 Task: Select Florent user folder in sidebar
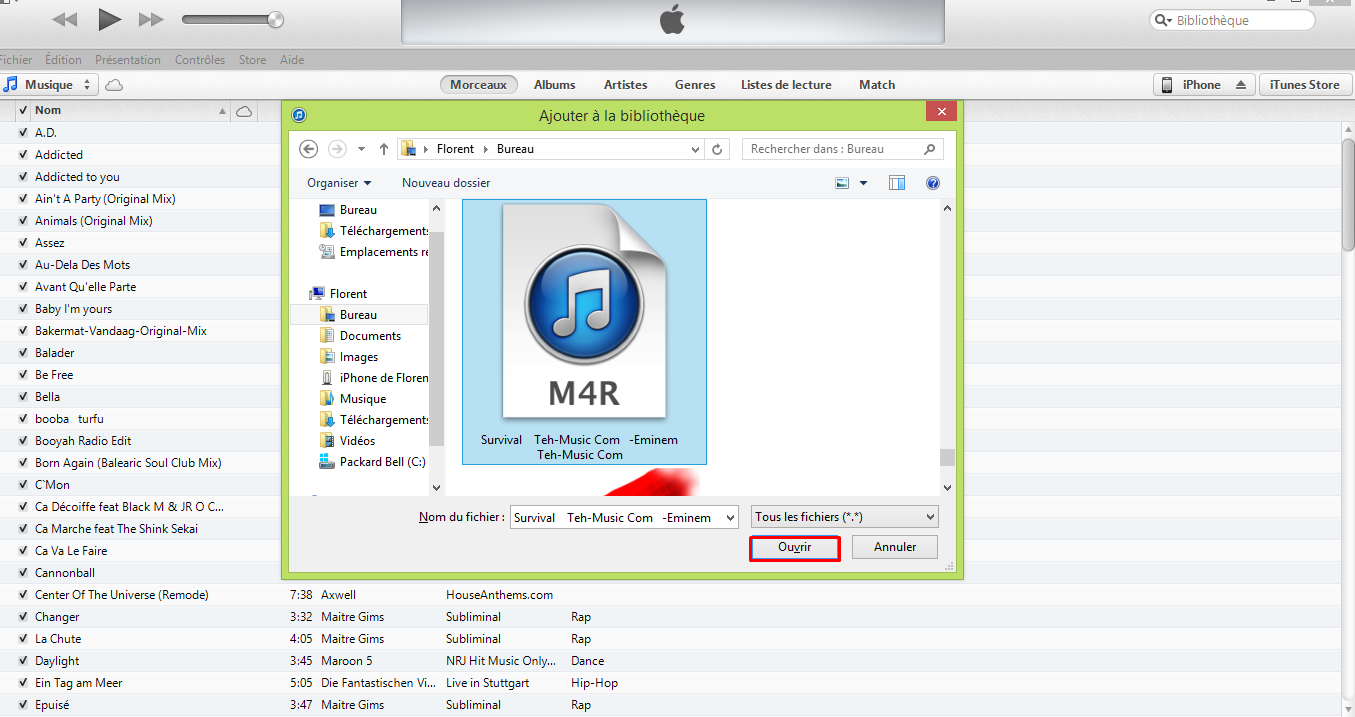click(x=338, y=294)
